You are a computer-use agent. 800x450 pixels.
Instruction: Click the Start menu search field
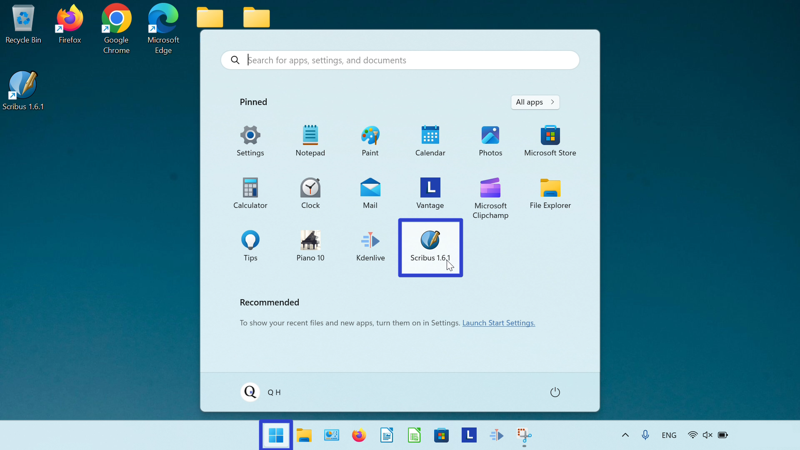[400, 60]
